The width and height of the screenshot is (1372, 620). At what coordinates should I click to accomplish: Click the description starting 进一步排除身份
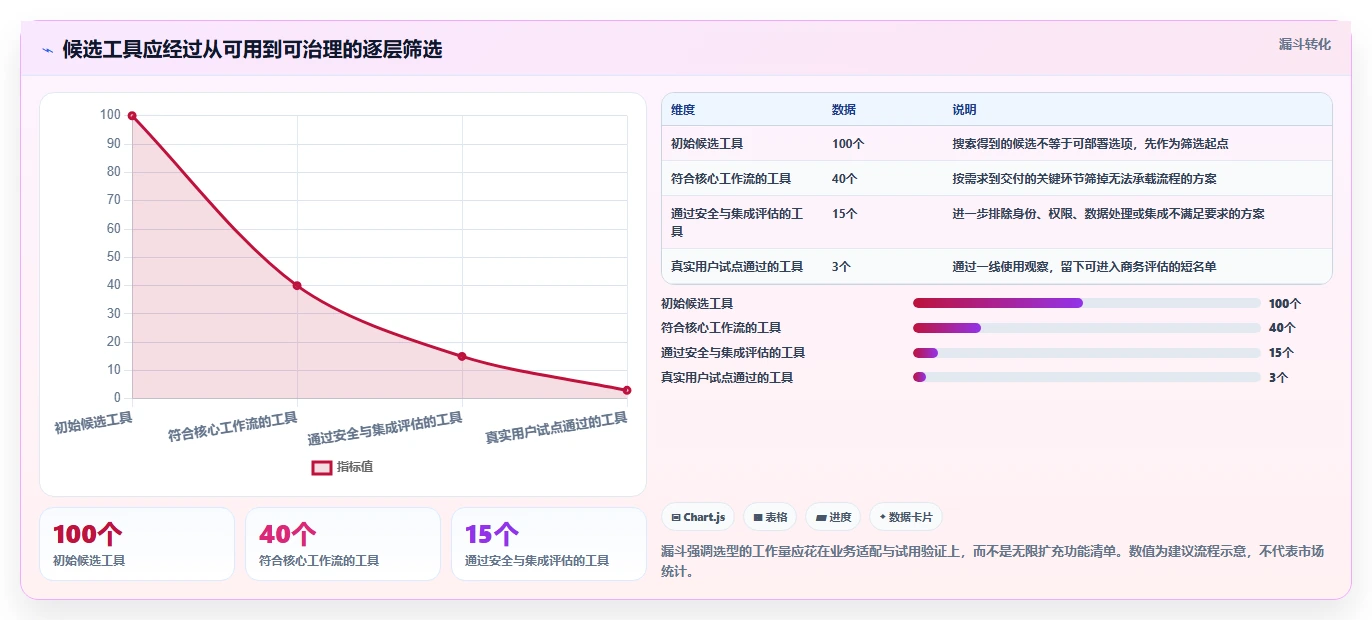[1108, 214]
